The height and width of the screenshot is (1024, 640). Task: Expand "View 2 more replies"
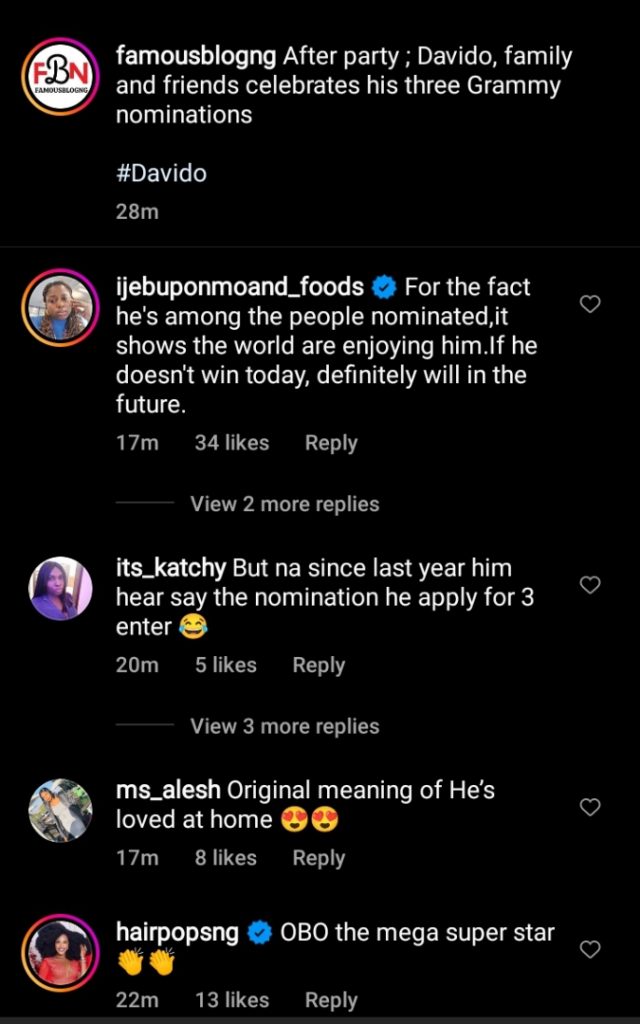point(284,504)
